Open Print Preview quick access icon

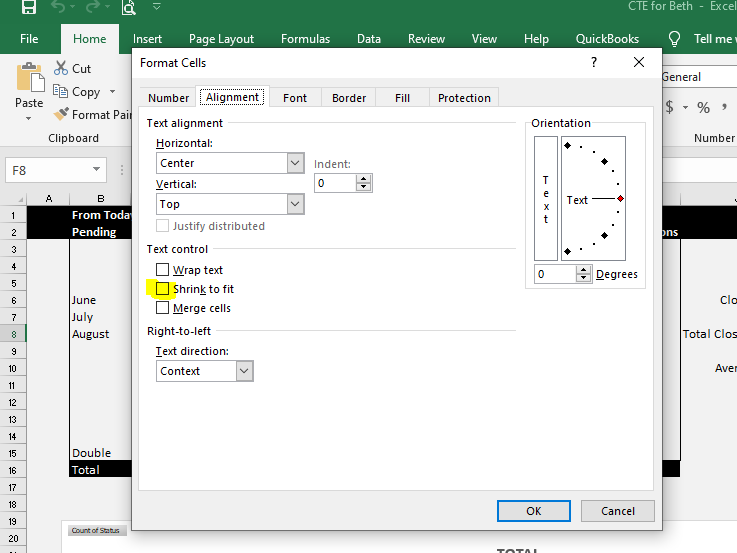[129, 7]
